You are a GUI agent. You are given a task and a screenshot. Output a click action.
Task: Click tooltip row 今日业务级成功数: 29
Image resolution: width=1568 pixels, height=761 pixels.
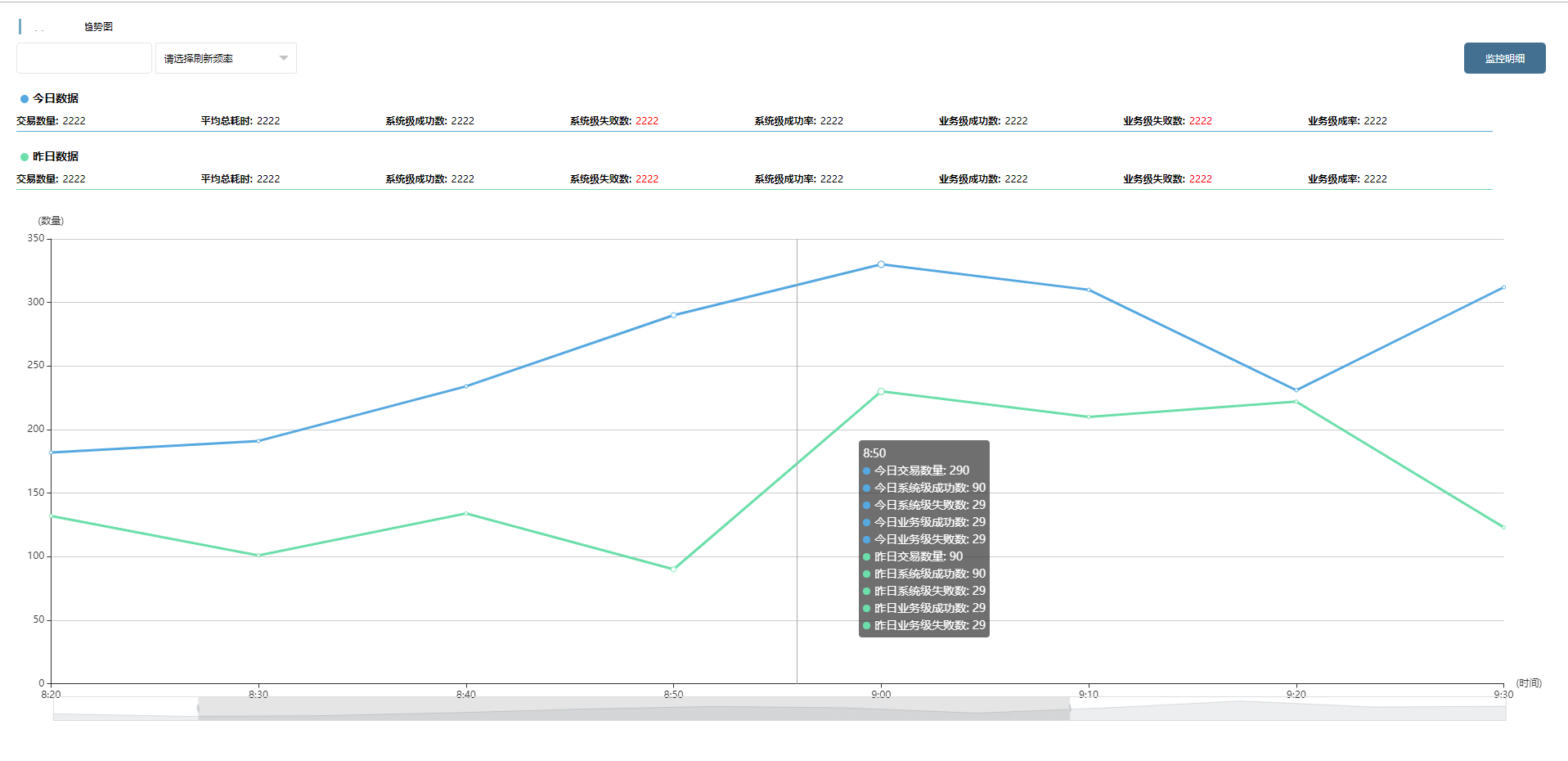(924, 522)
